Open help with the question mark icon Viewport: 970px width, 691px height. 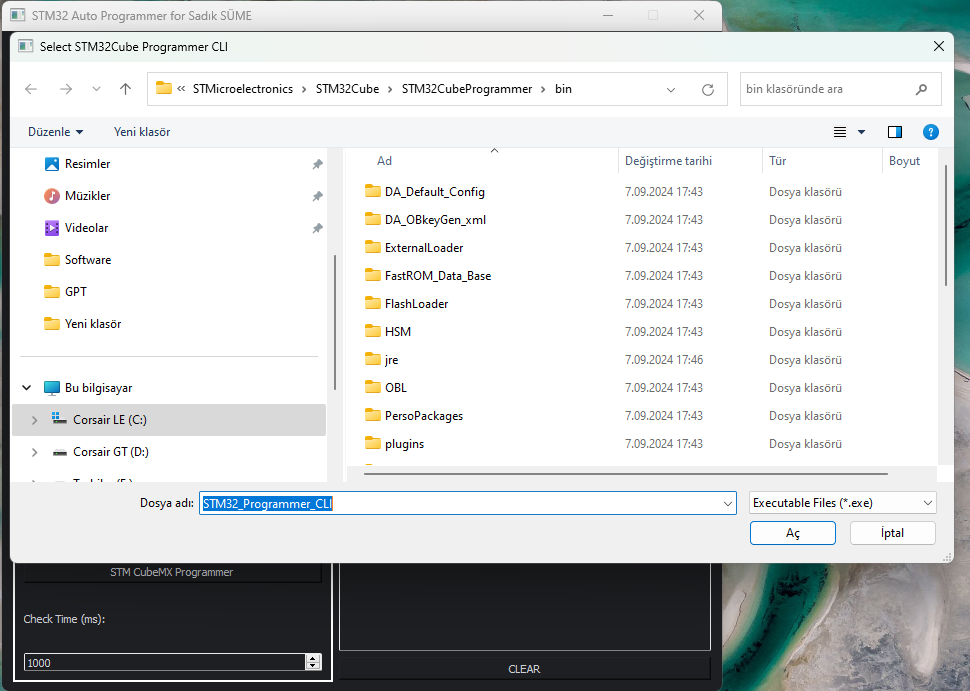[x=930, y=132]
